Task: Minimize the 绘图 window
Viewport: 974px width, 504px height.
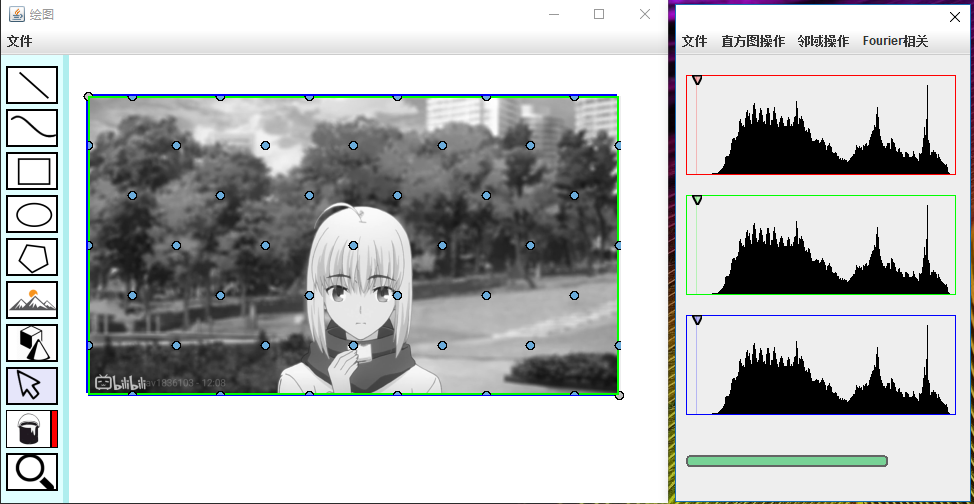Action: click(x=554, y=14)
